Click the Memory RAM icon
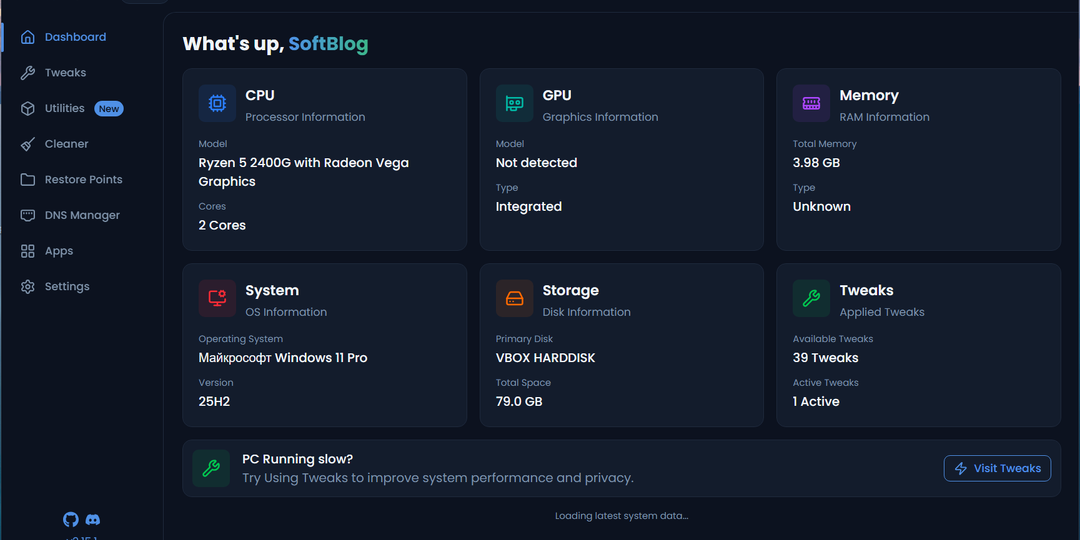The width and height of the screenshot is (1080, 540). (811, 104)
